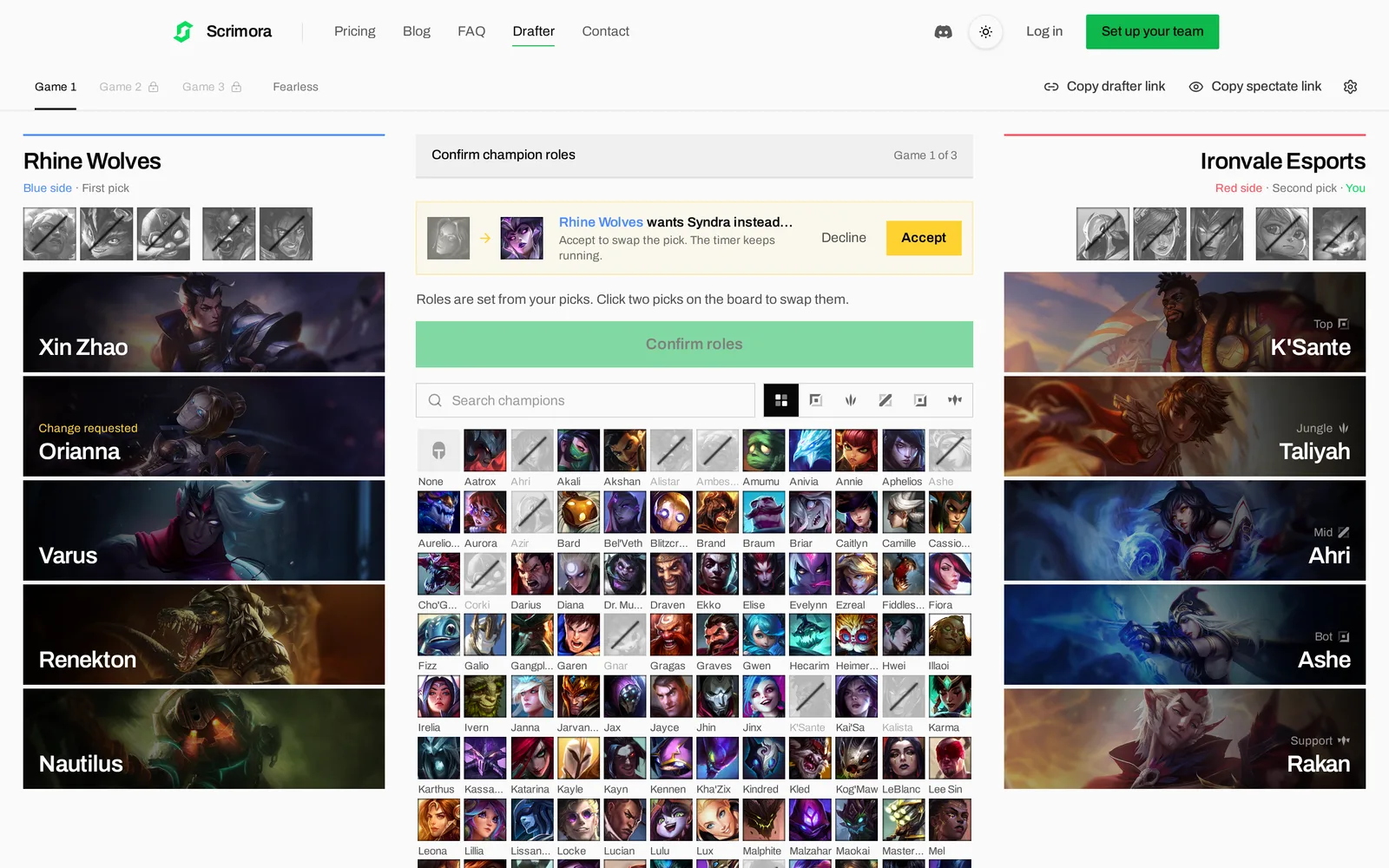Accept the Syndra swap request
The image size is (1389, 868).
click(924, 238)
